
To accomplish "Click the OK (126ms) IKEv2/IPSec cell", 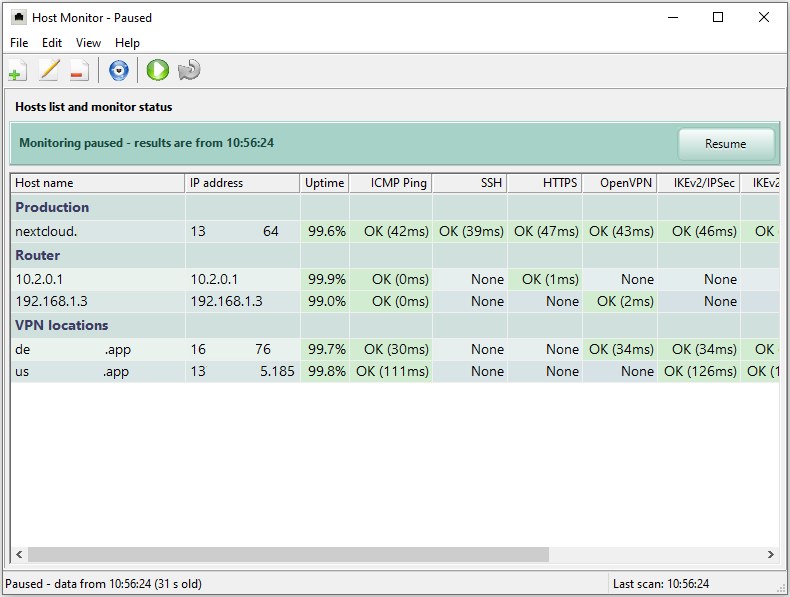I will [699, 371].
